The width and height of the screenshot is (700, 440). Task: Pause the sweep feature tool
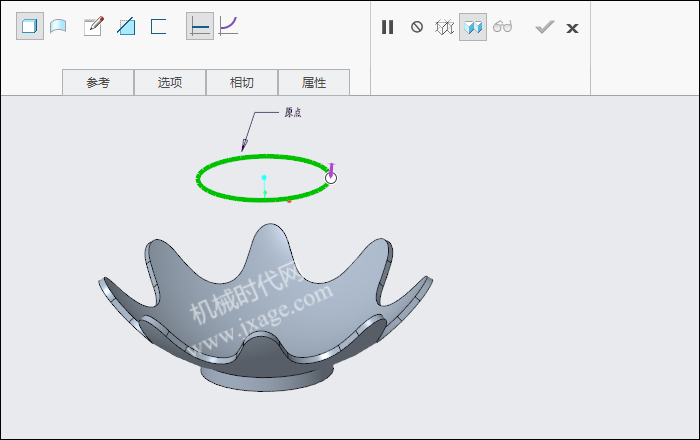[x=388, y=27]
